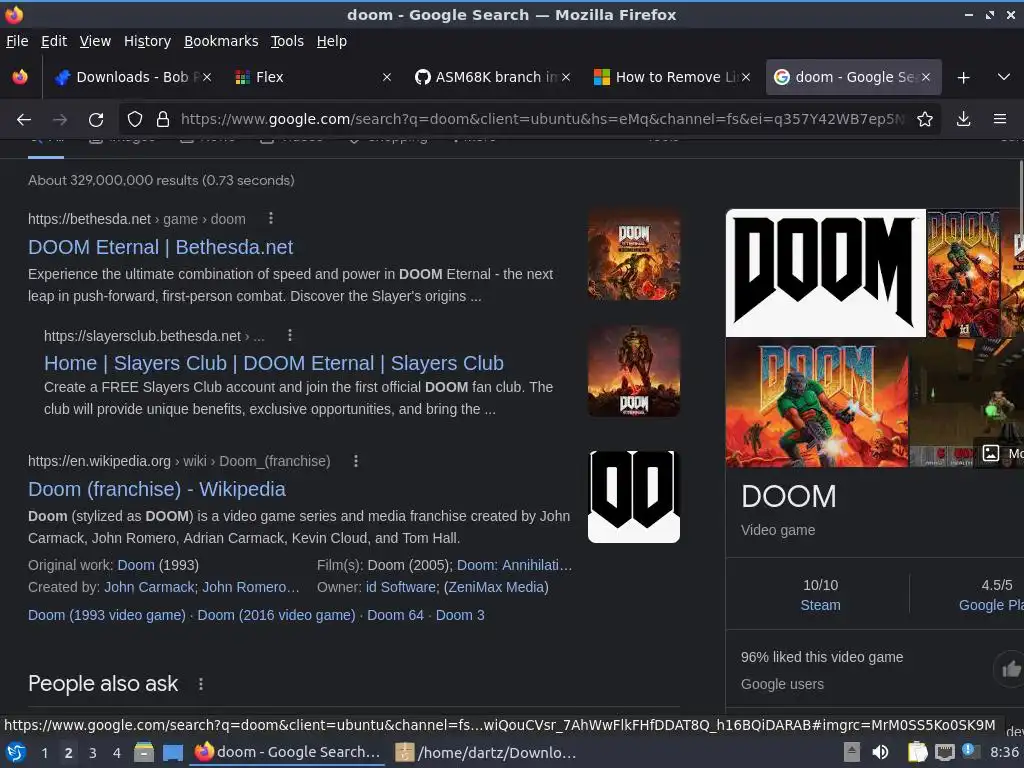The width and height of the screenshot is (1024, 768).
Task: Open DOOM Eternal | Bethesda.net result
Action: 161,248
